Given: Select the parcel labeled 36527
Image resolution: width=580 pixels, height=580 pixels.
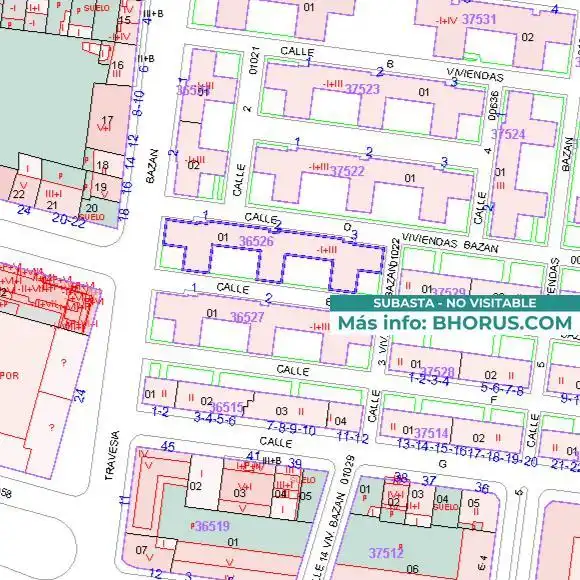Looking at the screenshot, I should click(x=247, y=317).
